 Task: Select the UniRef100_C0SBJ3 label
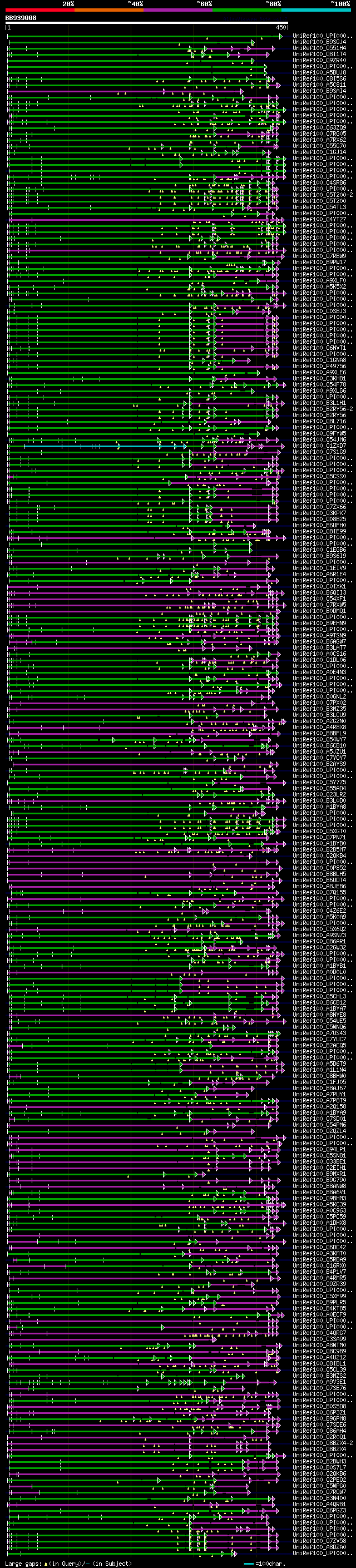(319, 311)
